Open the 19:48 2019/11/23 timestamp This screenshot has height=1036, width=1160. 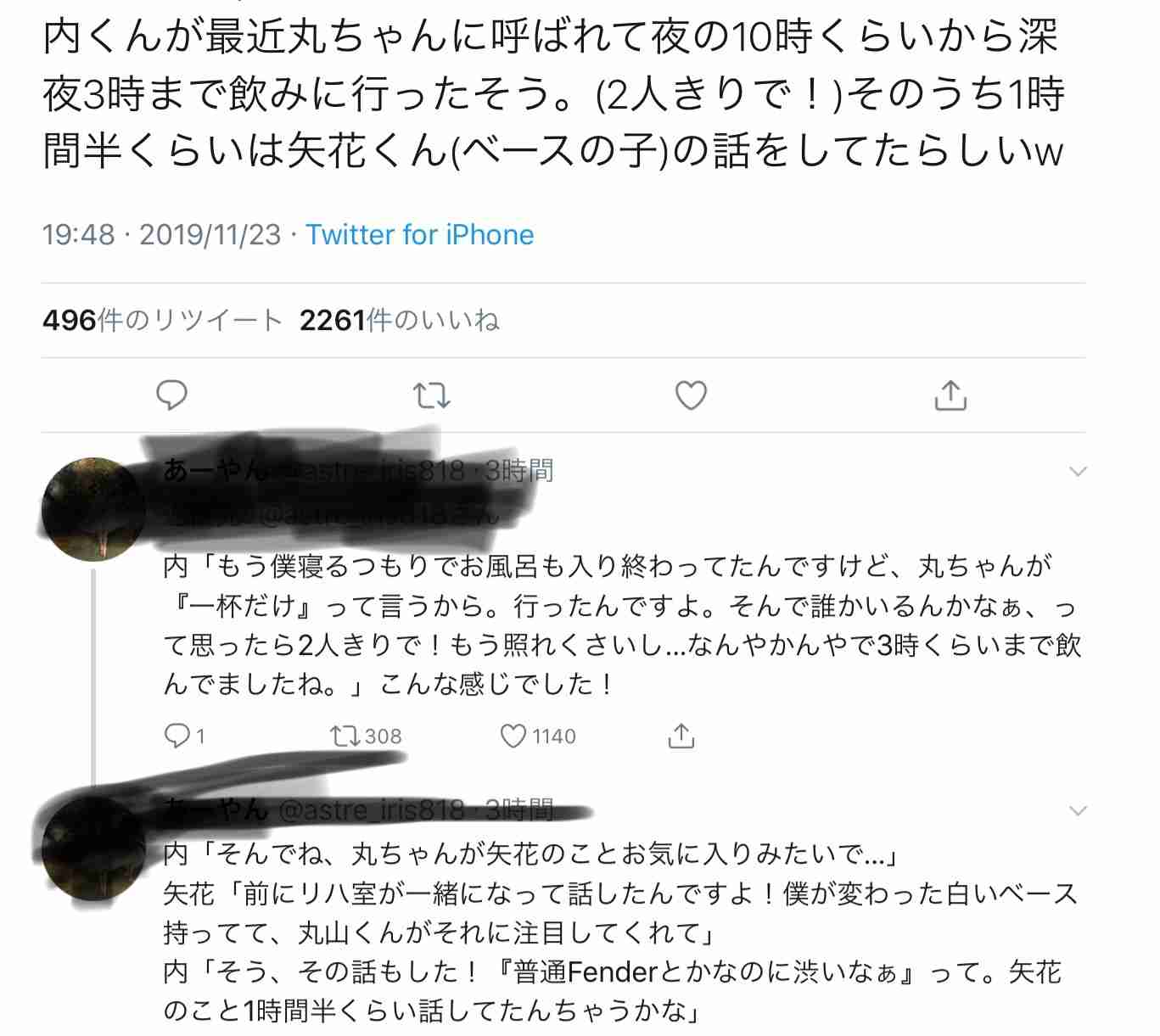(161, 234)
